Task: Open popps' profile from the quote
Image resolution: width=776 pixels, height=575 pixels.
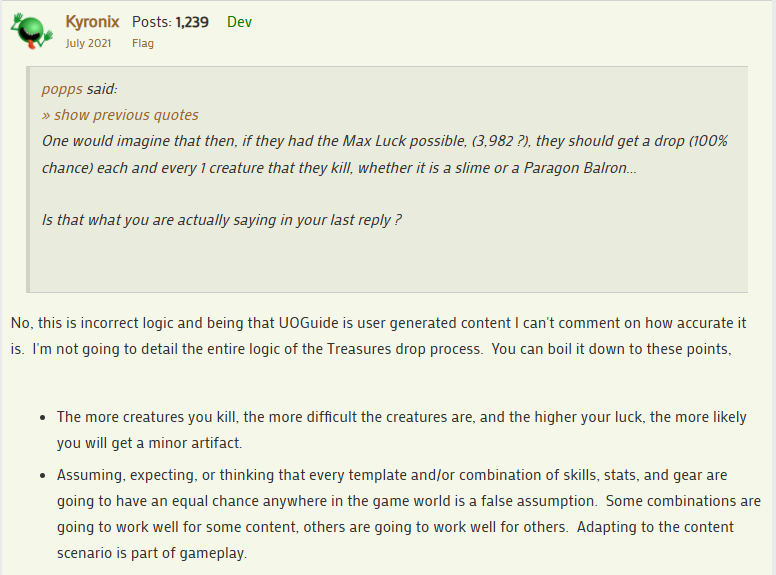Action: coord(62,89)
